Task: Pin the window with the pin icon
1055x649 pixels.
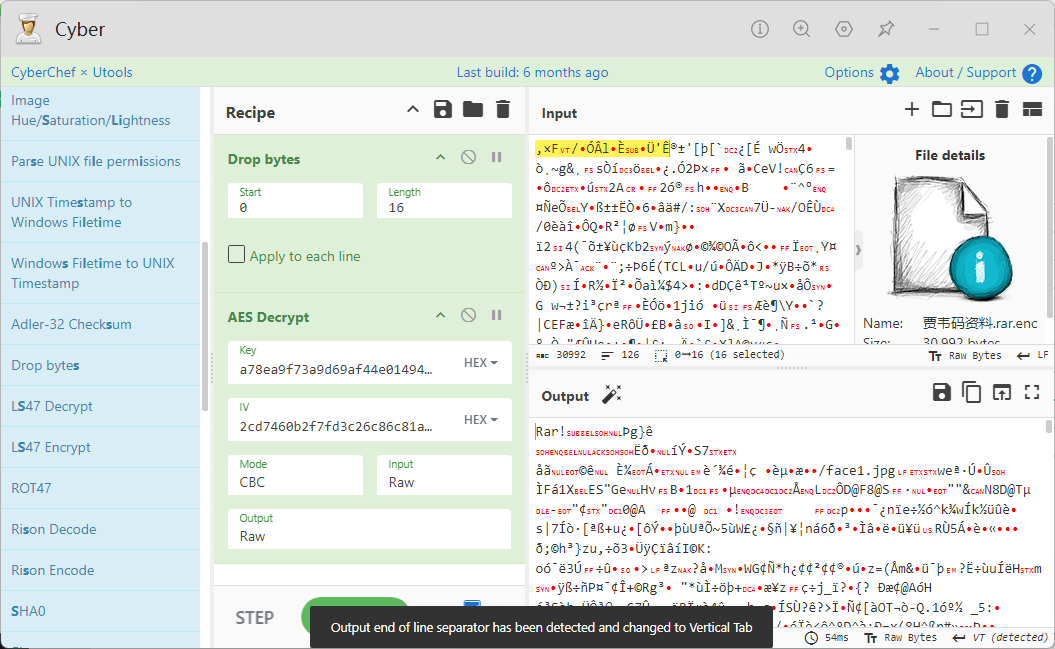Action: pos(886,29)
